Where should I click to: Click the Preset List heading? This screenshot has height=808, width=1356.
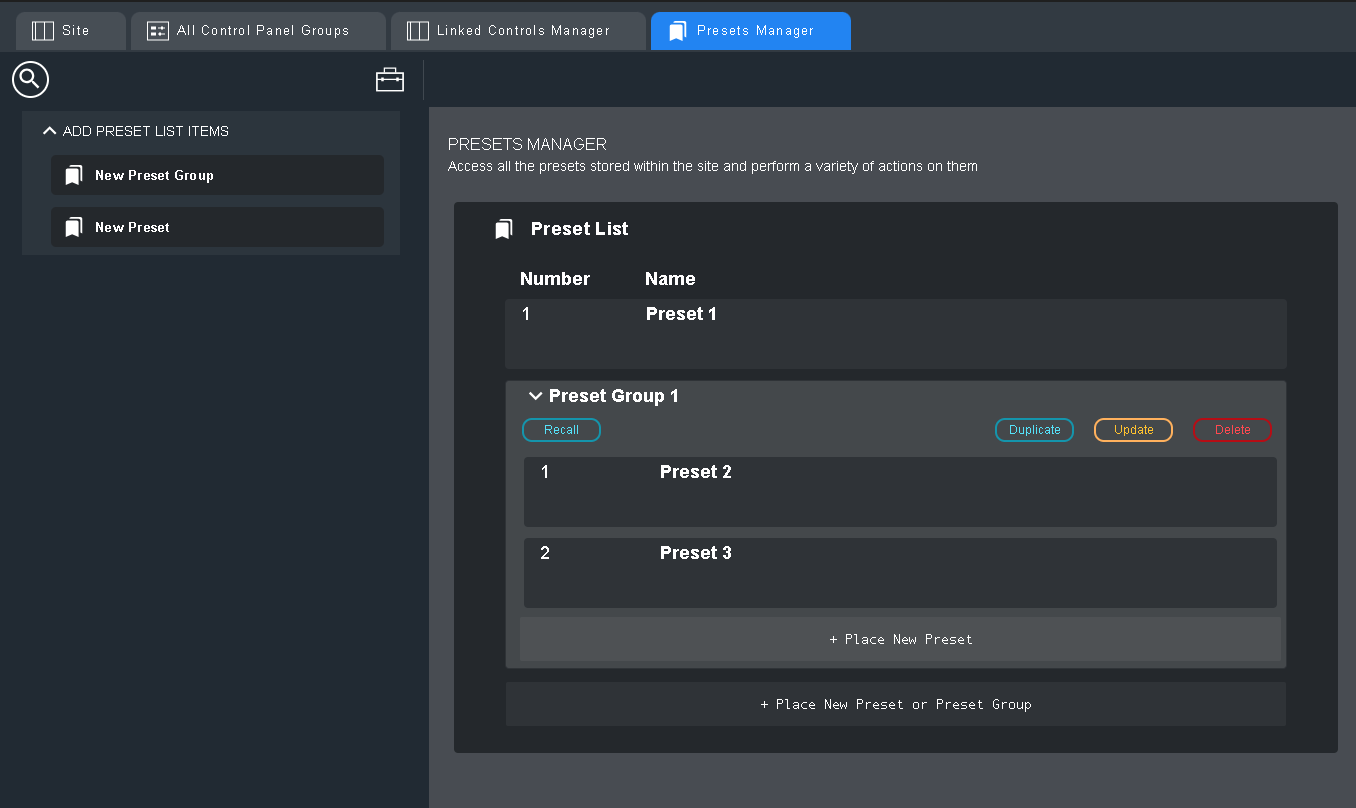(579, 229)
